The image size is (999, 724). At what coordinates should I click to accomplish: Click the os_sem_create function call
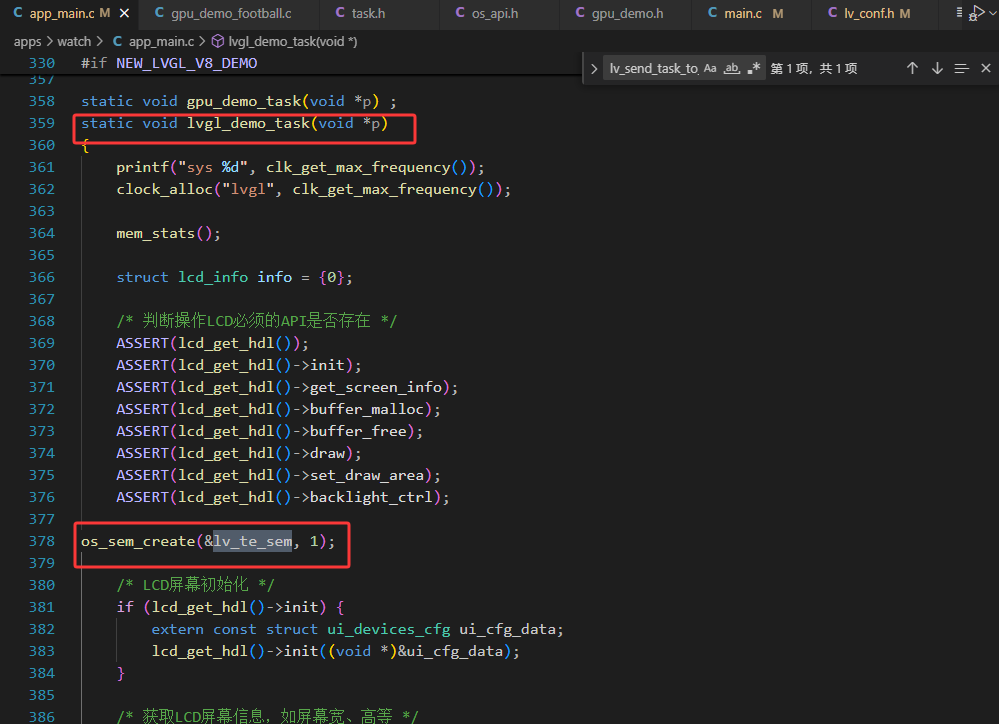click(138, 541)
